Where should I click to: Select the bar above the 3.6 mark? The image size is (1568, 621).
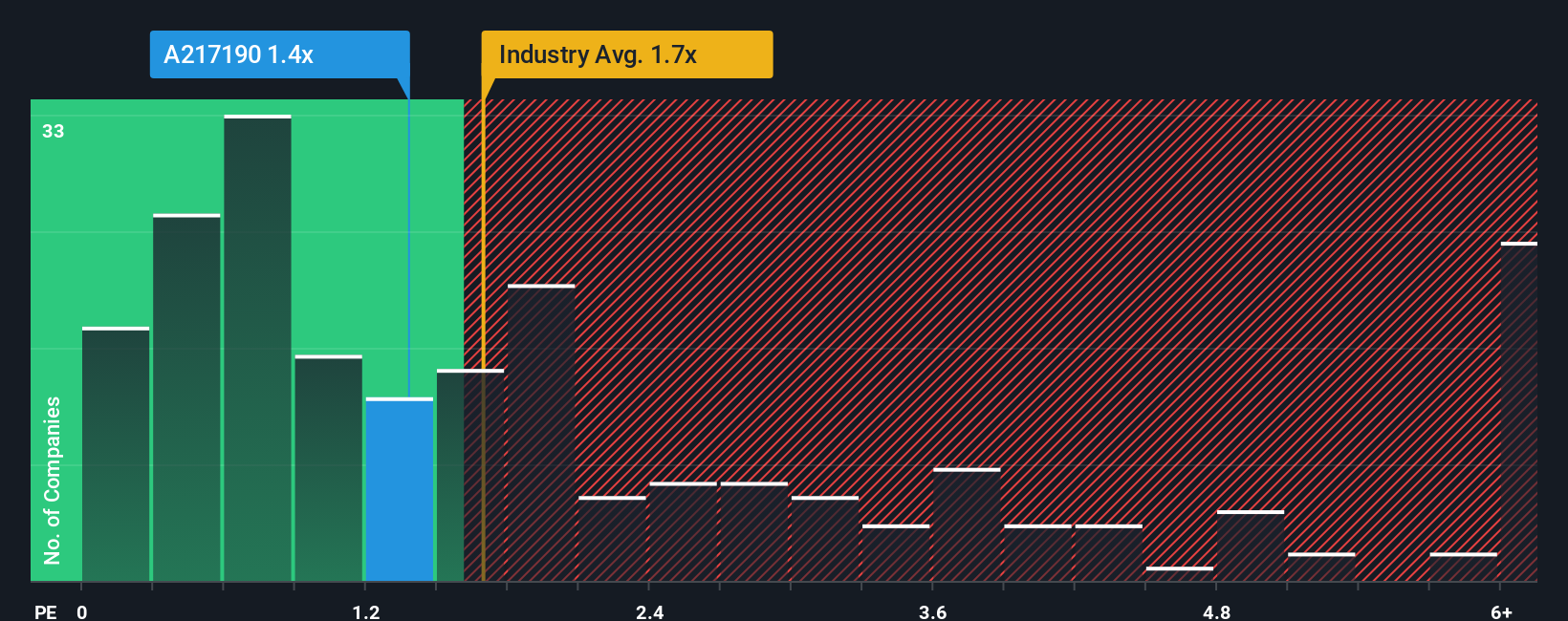967,525
